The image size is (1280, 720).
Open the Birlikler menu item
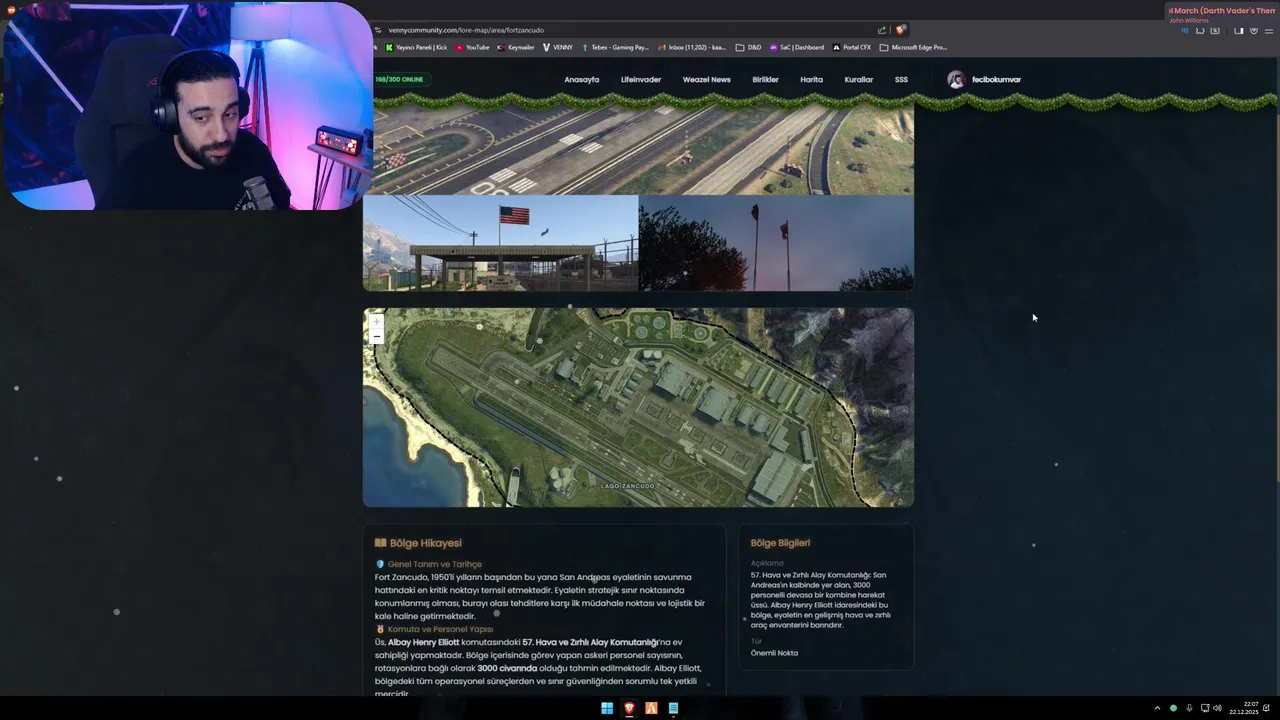click(x=765, y=80)
